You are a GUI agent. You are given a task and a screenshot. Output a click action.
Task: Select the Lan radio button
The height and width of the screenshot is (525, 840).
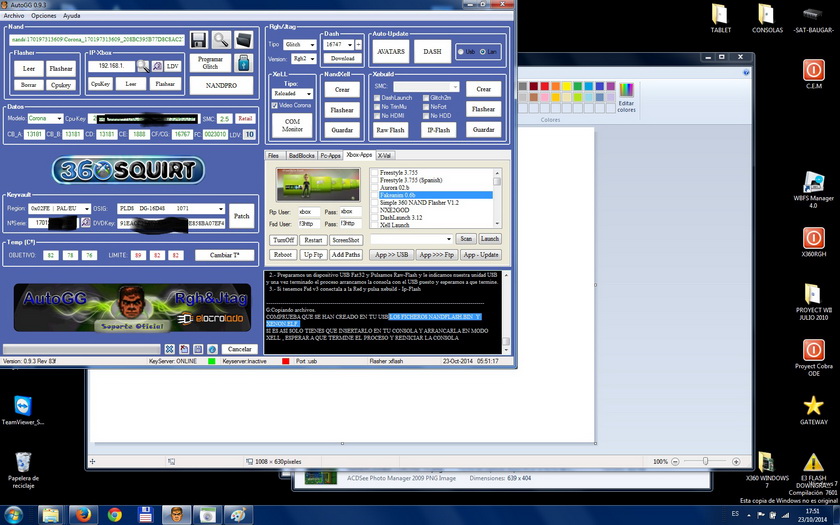tap(482, 52)
